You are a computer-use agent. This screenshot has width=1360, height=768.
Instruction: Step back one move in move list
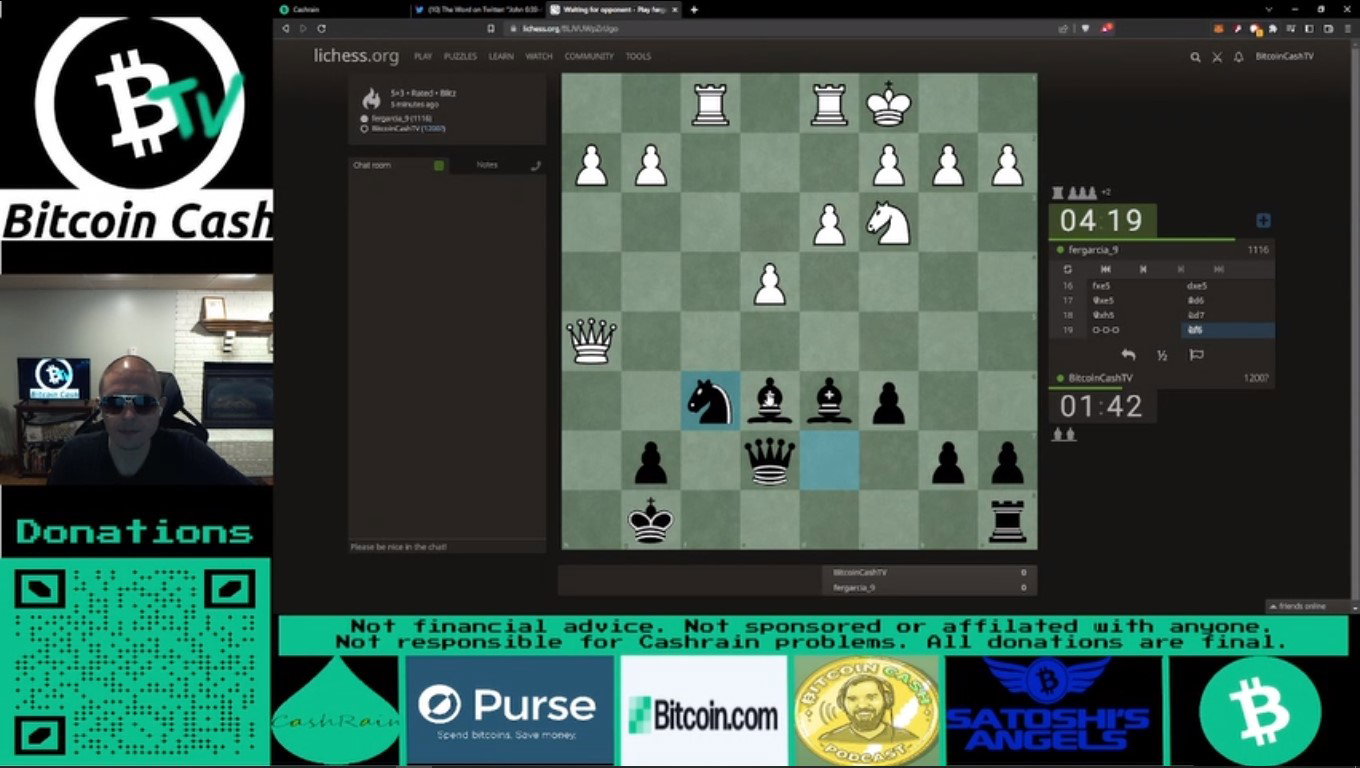coord(1143,269)
